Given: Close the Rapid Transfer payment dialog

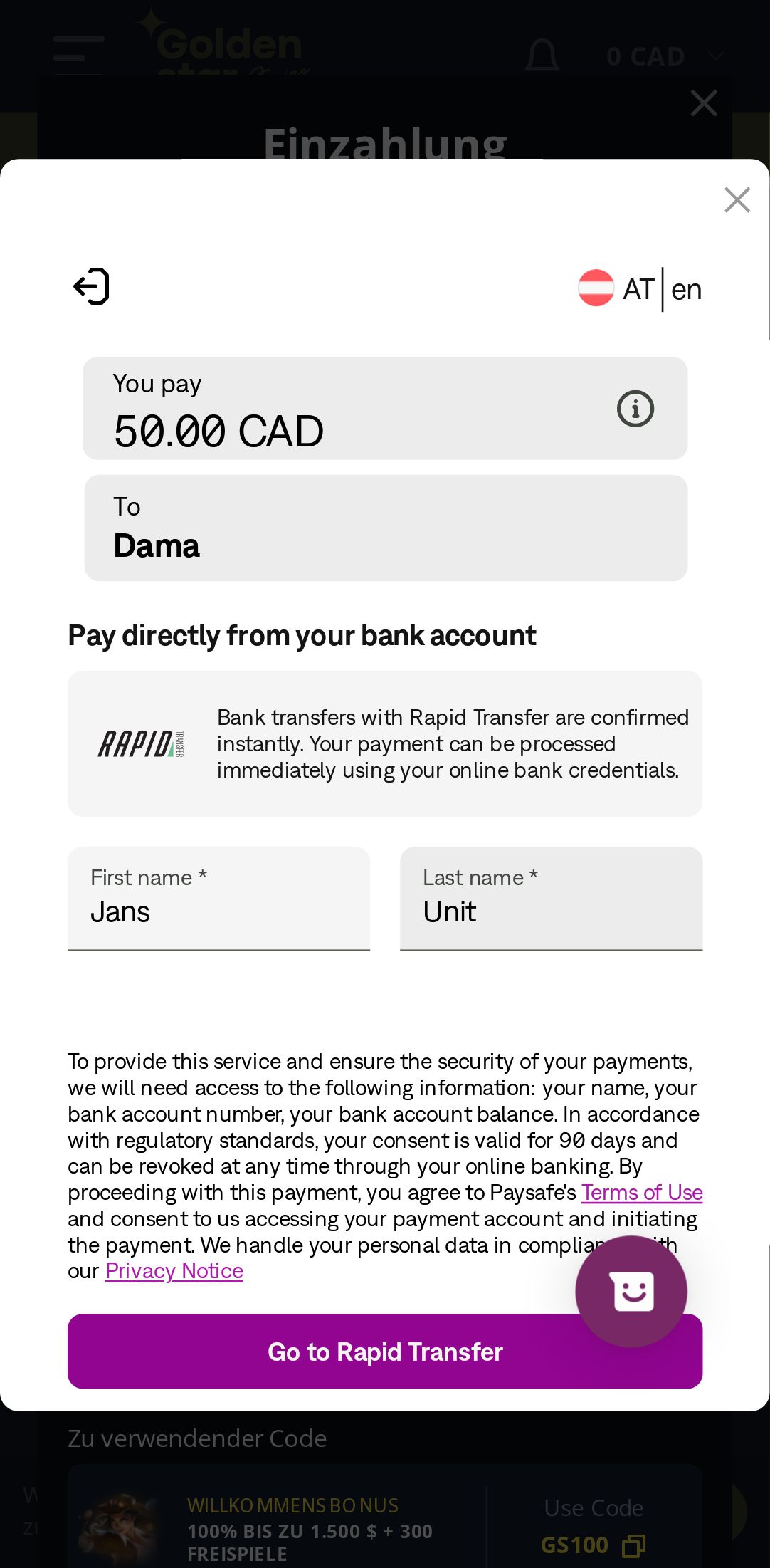Looking at the screenshot, I should (x=737, y=200).
